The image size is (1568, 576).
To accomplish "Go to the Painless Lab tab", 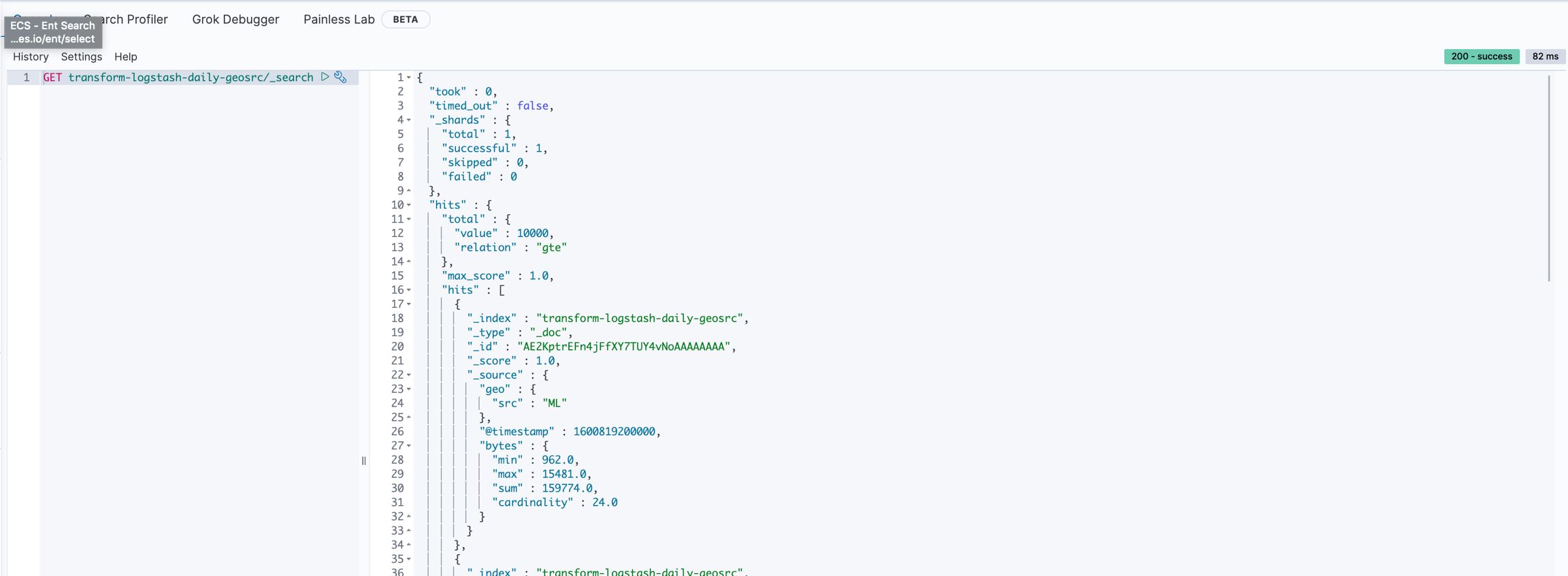I will pos(339,19).
